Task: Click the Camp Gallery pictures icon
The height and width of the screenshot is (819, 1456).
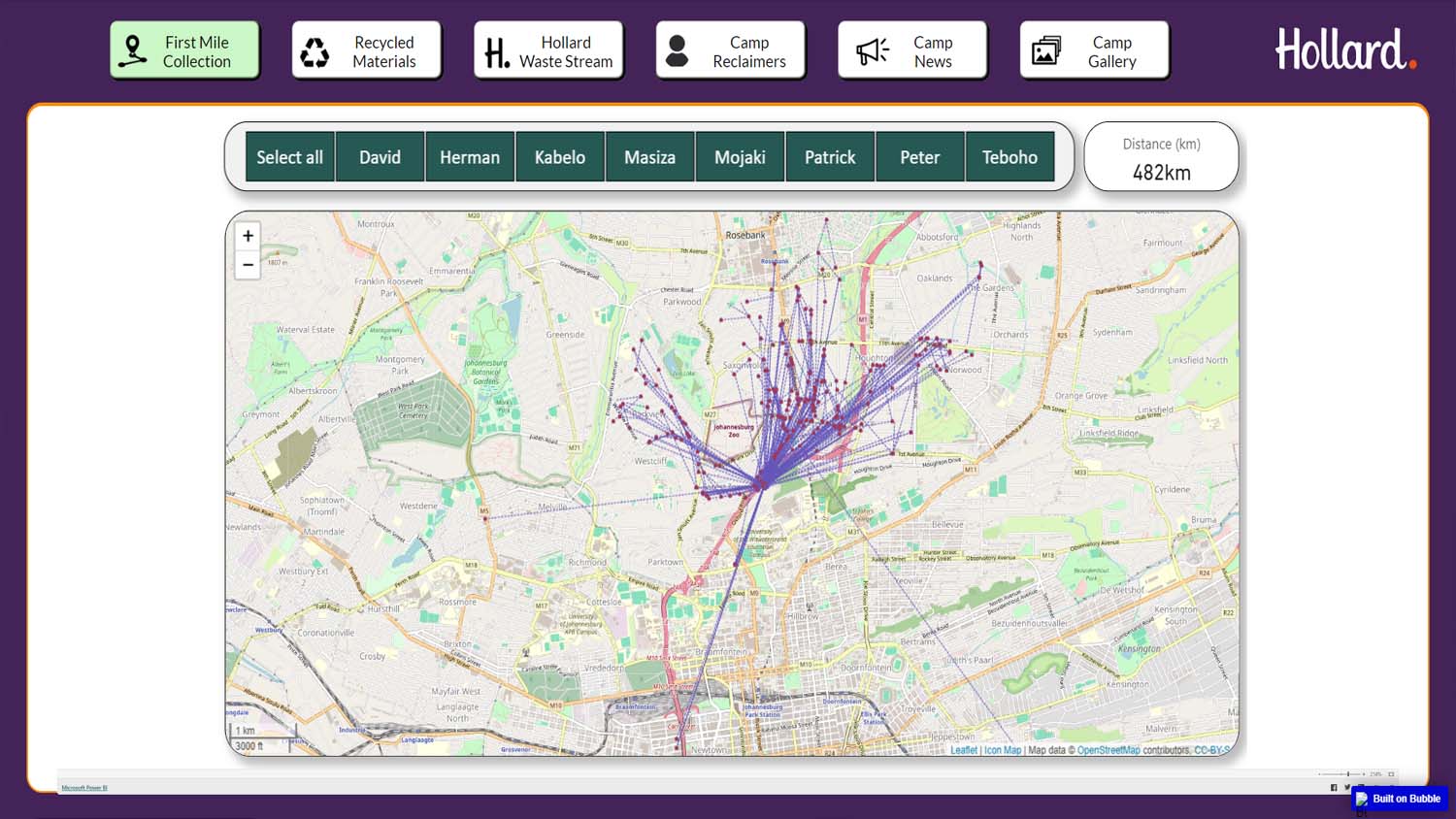Action: 1045,51
